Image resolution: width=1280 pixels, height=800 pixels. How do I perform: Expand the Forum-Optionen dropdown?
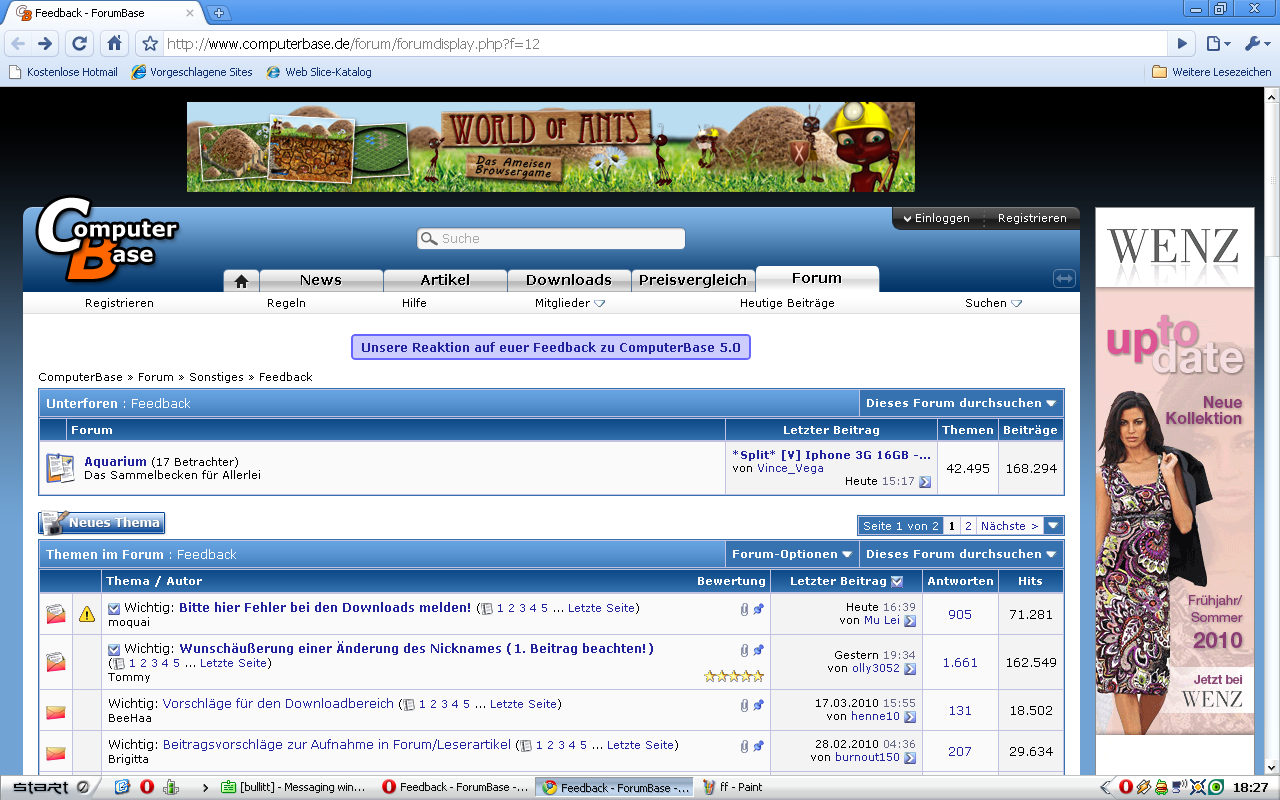click(792, 554)
